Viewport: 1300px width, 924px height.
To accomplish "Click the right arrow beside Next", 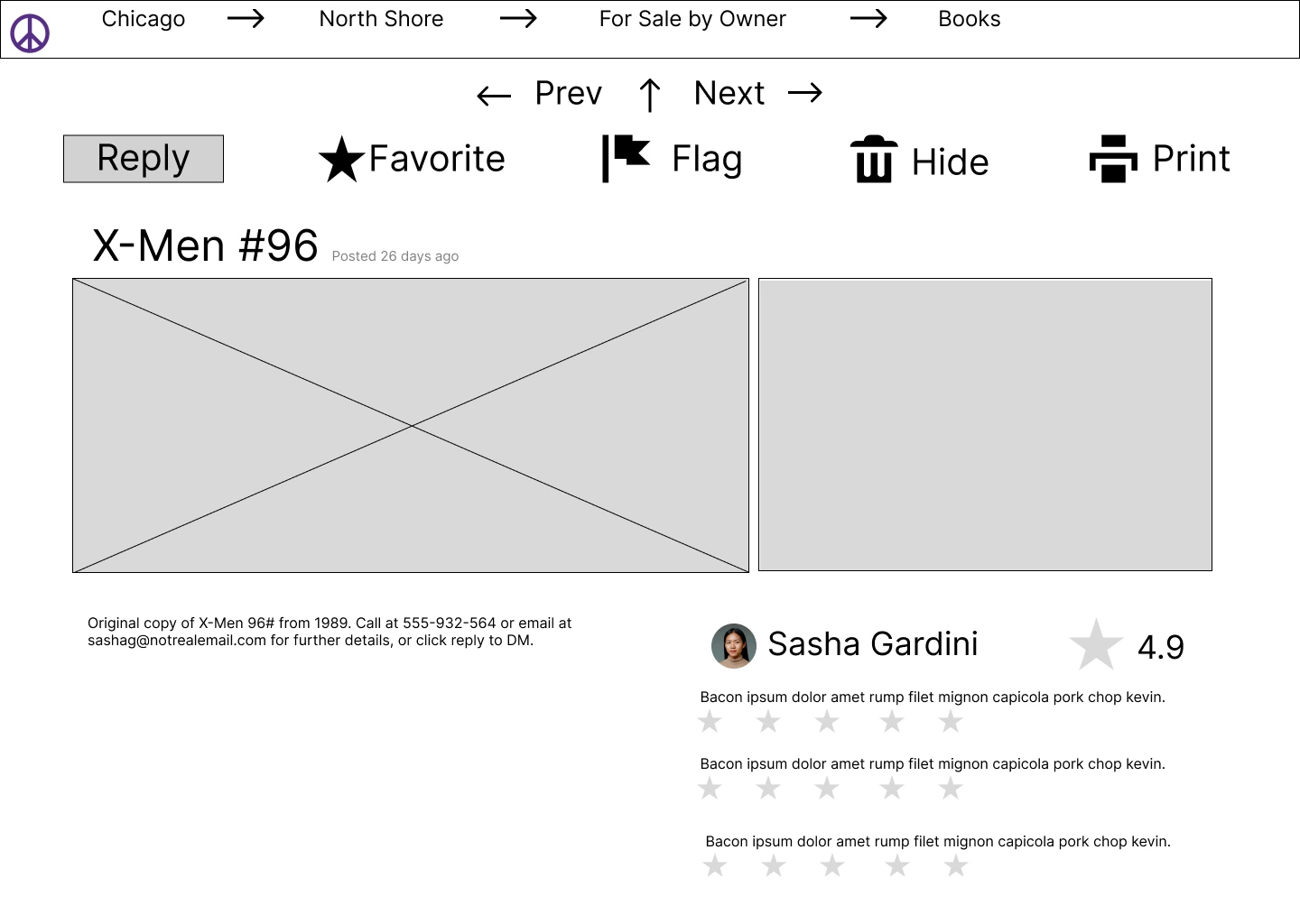I will pos(804,93).
